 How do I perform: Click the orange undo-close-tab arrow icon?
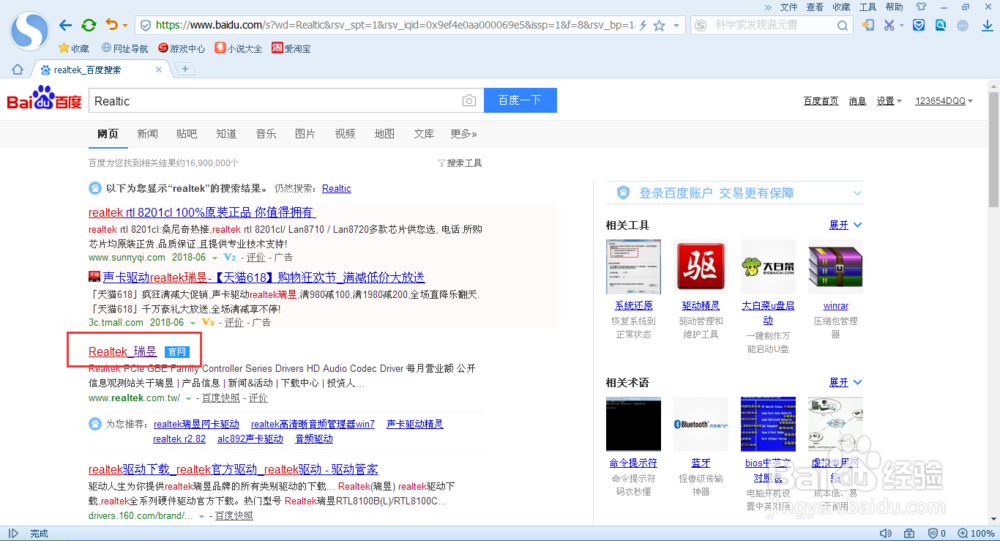point(112,25)
